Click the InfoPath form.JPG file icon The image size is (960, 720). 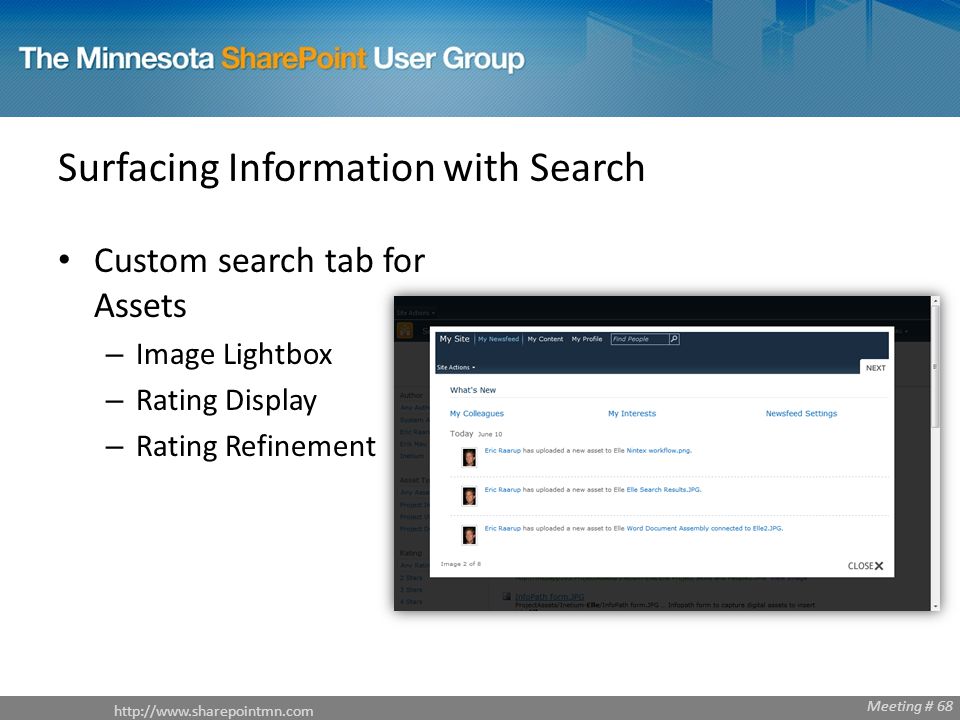(506, 596)
